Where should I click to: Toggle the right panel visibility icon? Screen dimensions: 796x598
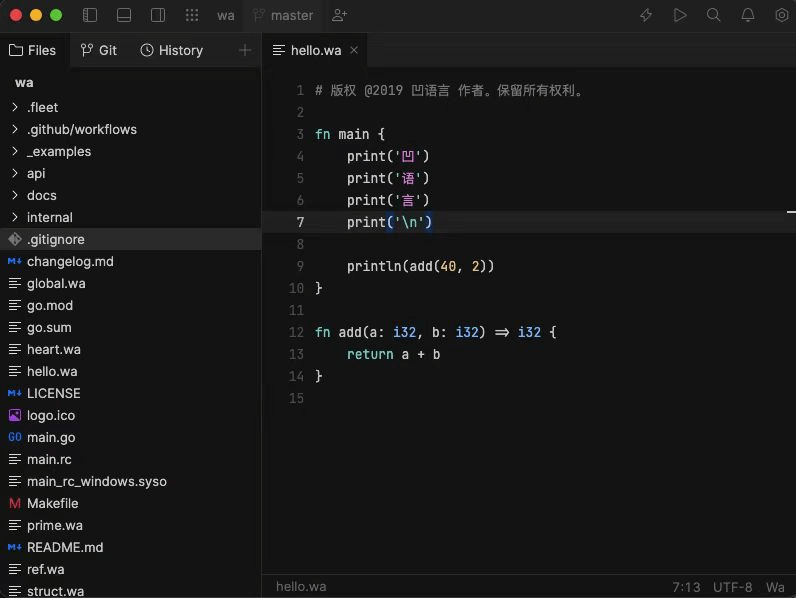click(x=158, y=15)
